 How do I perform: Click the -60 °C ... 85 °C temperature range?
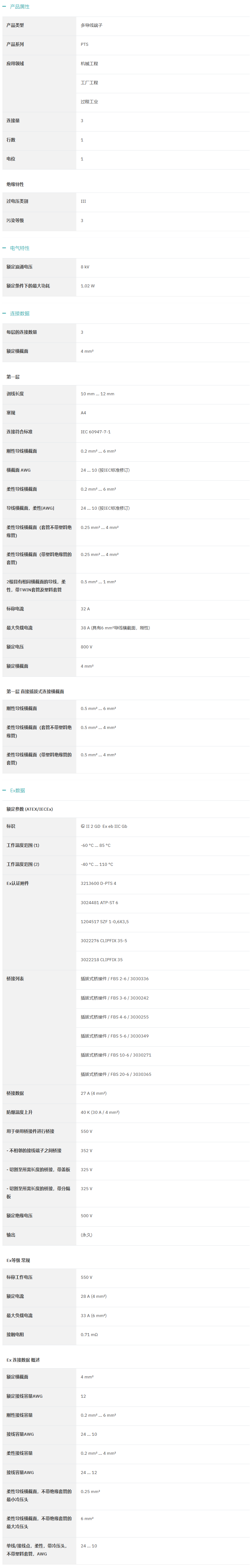96,845
